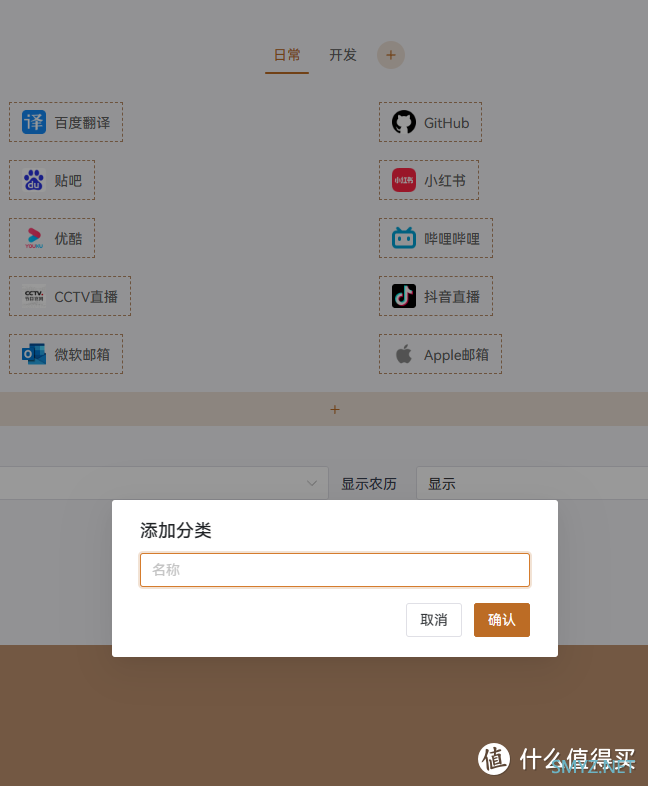648x786 pixels.
Task: Cancel the dialog with 取消
Action: 434,620
